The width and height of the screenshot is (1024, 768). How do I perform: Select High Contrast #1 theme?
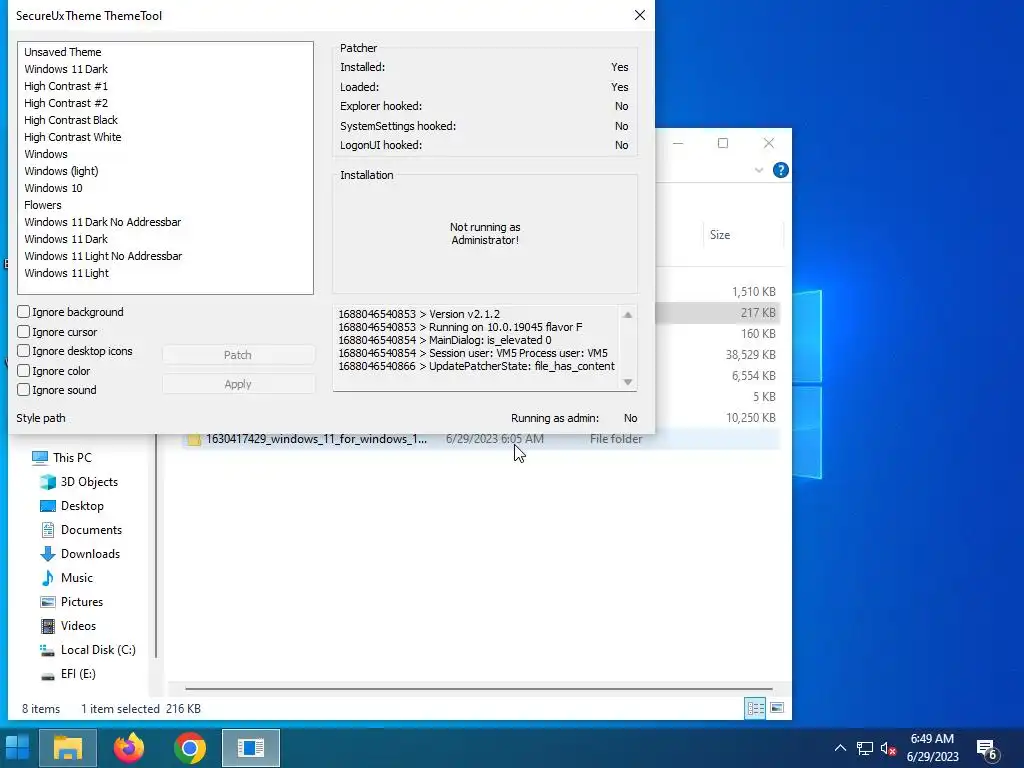point(66,86)
